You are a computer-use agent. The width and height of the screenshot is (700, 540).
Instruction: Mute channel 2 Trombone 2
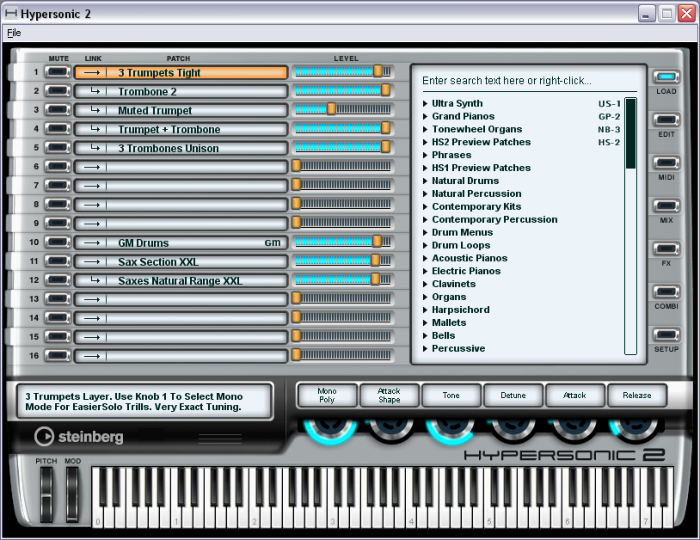point(58,91)
